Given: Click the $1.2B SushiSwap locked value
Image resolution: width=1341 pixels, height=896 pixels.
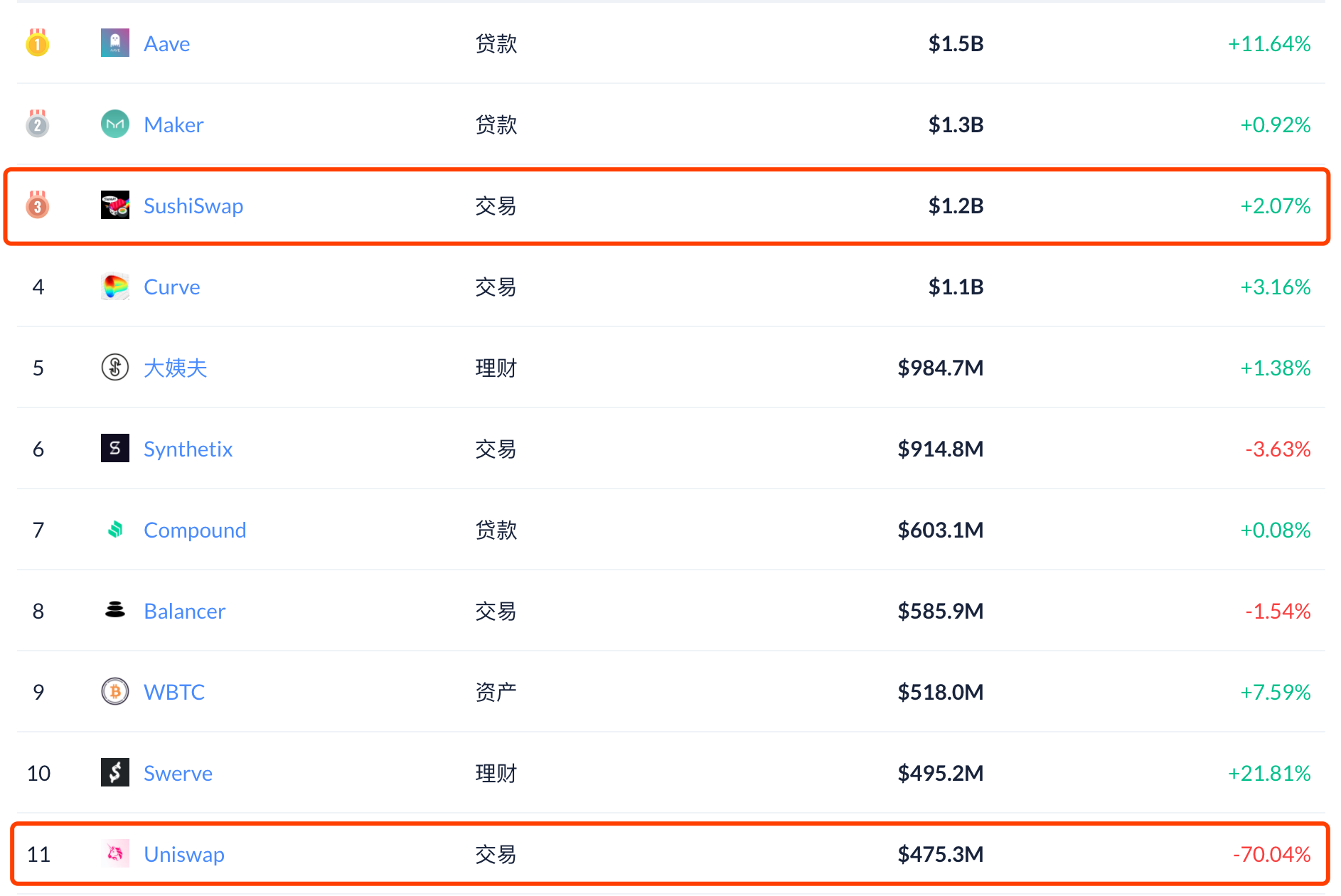Looking at the screenshot, I should coord(956,206).
